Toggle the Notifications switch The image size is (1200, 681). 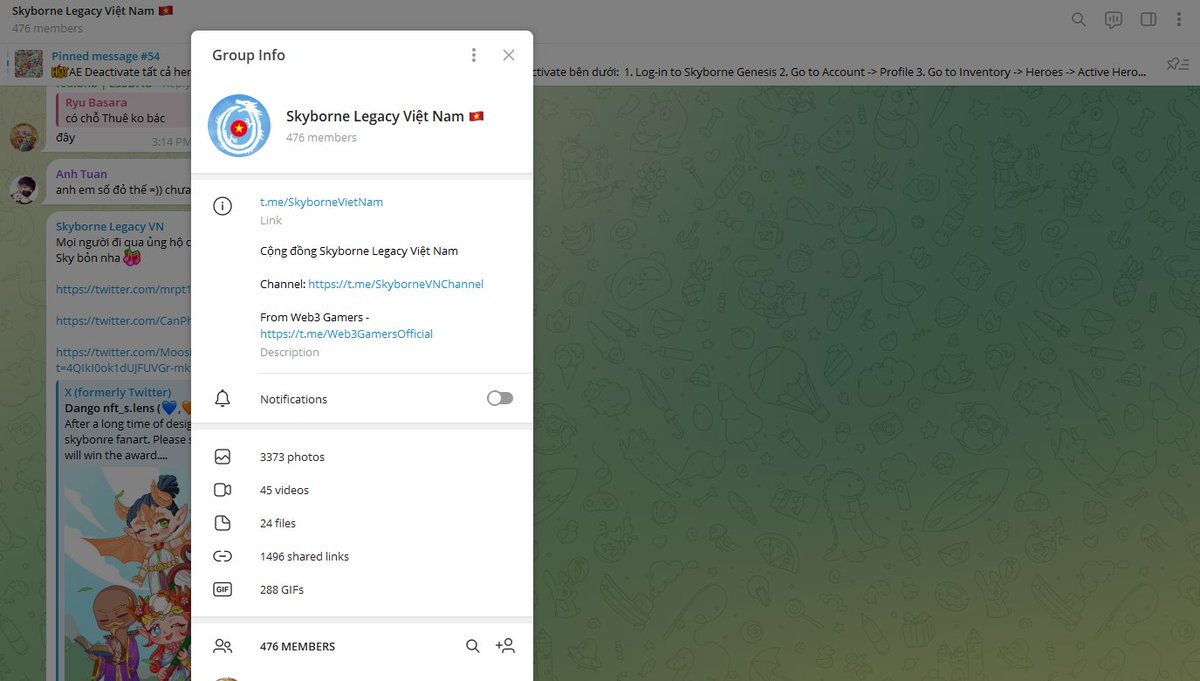500,398
